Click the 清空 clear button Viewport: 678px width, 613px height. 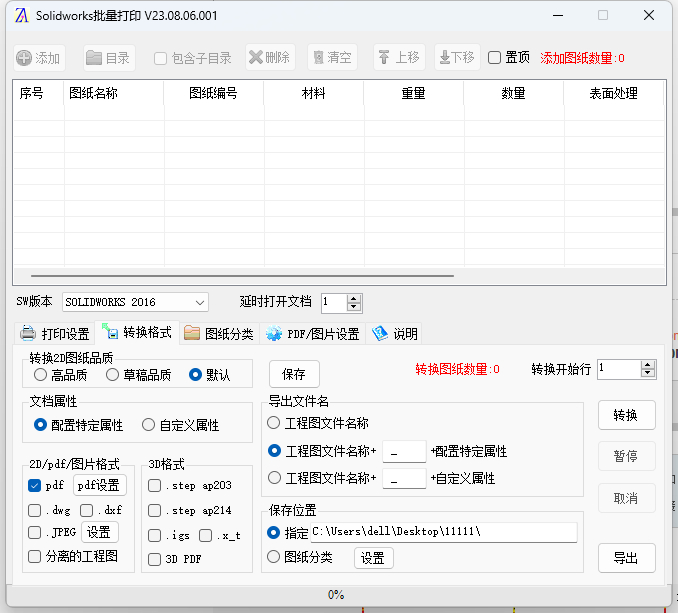tap(333, 57)
